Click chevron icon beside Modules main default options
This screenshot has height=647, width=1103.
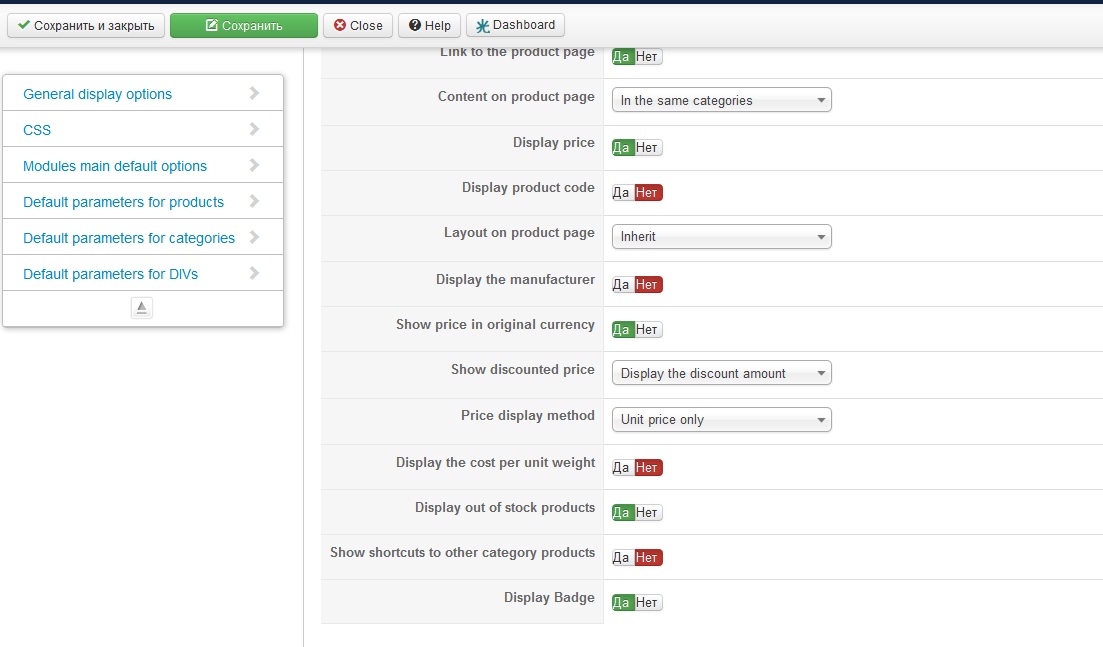(x=254, y=165)
